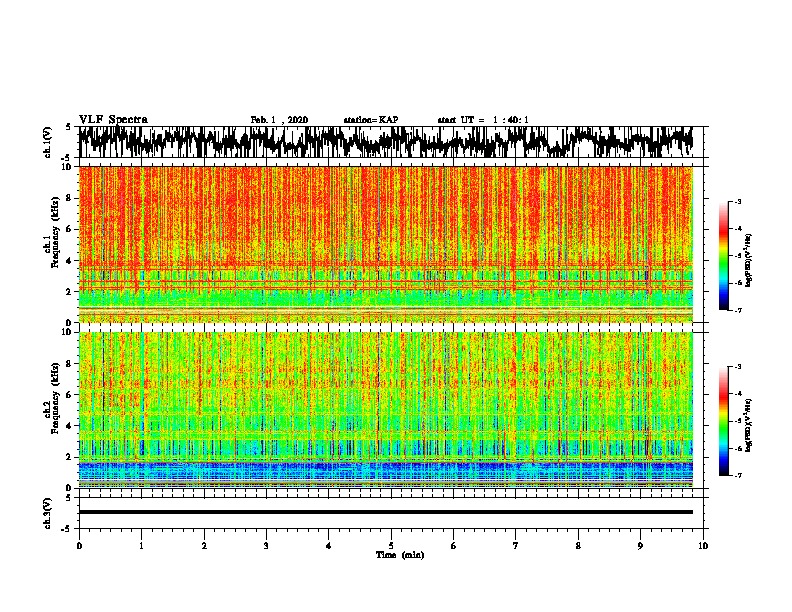This screenshot has height=612, width=792.
Task: Click the -5 tick label on ch.1(V) axis
Action: point(67,158)
